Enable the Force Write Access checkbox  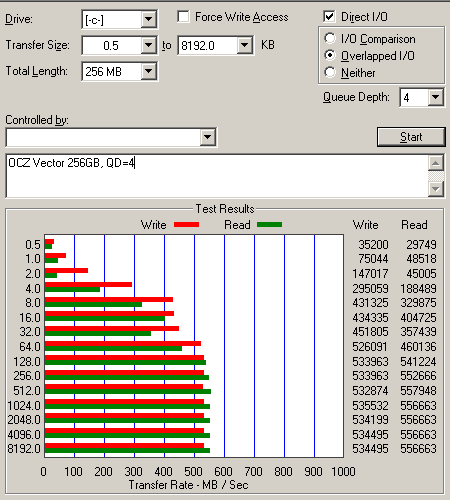coord(183,17)
